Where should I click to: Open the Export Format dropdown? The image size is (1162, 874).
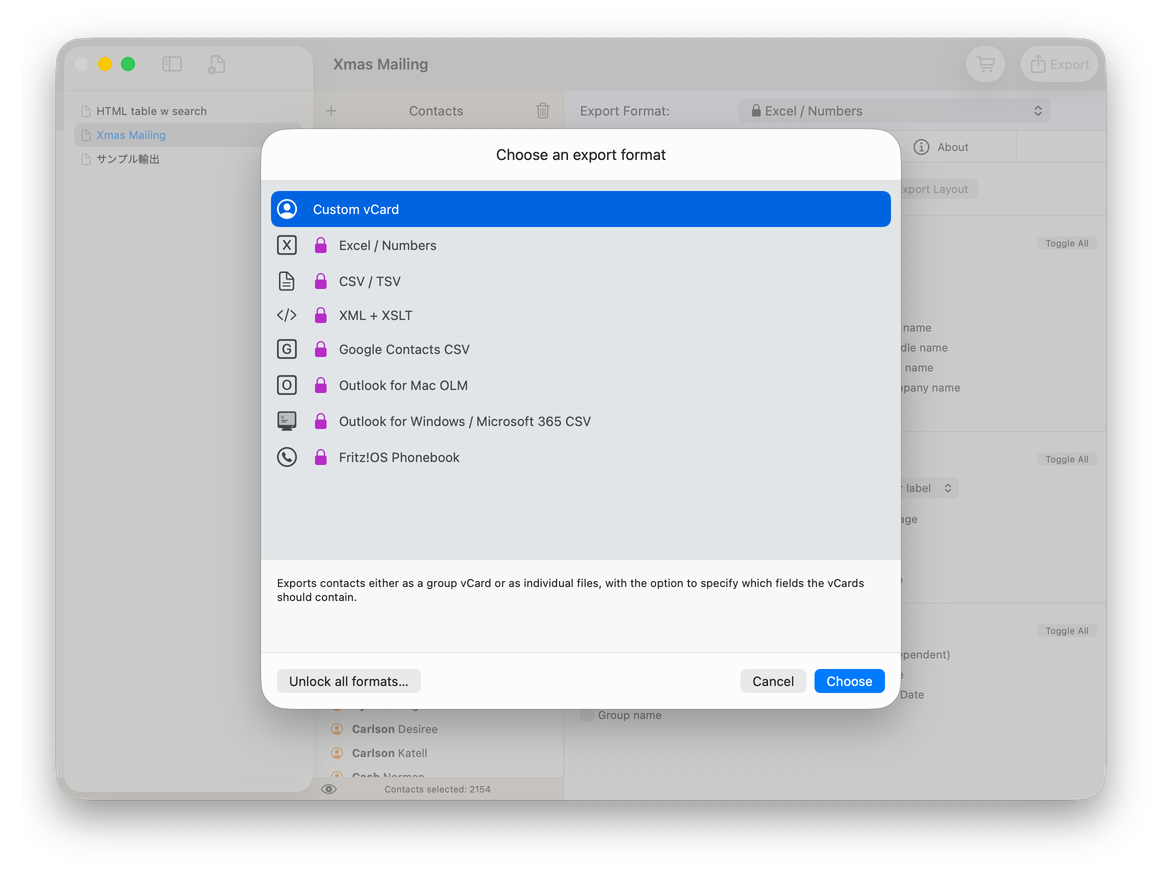tap(894, 110)
